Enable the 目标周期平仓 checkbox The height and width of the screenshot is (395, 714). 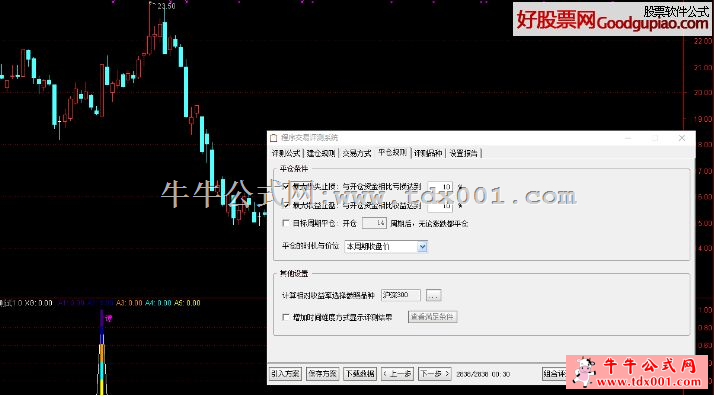(x=286, y=223)
